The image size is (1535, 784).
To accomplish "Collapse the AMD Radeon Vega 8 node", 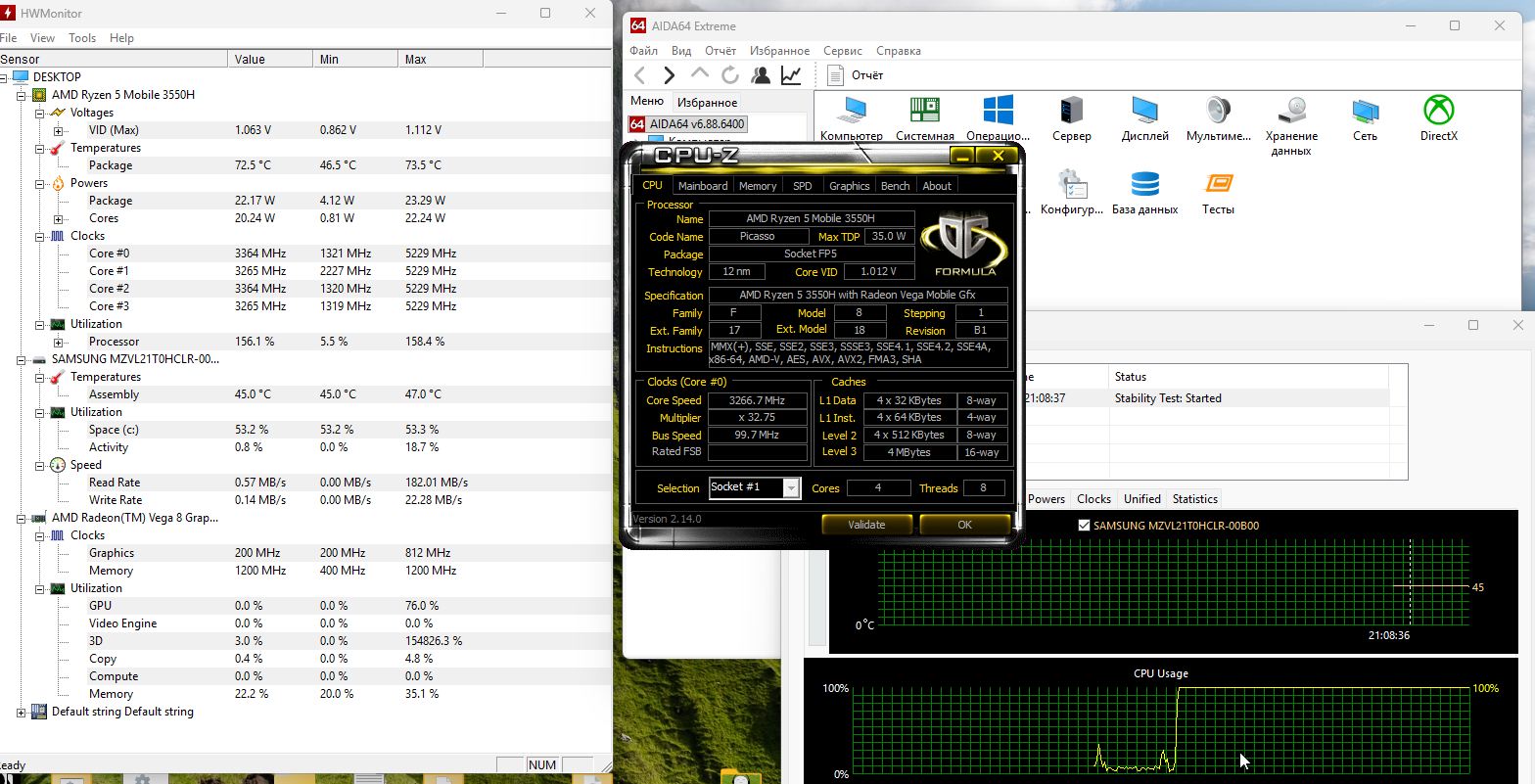I will pos(22,518).
